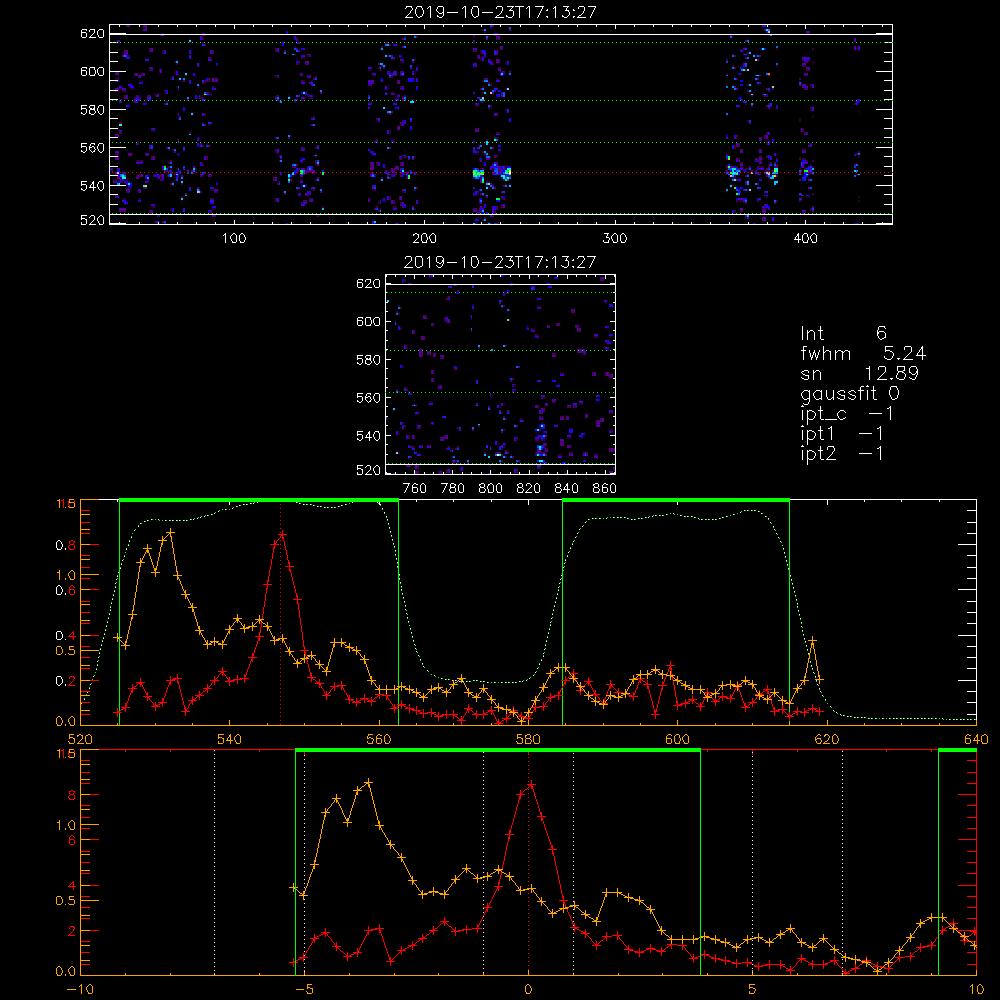Click the timestamp title above the wide top image
Image resolution: width=1000 pixels, height=1000 pixels.
pos(500,12)
